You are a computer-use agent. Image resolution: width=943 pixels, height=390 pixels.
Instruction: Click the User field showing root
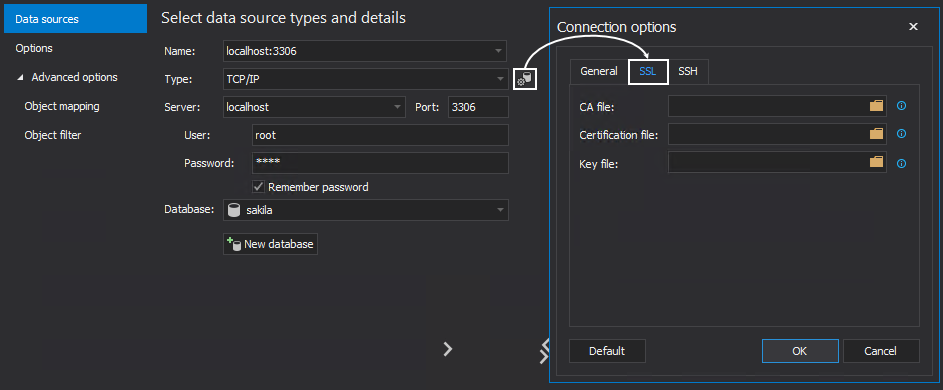point(381,135)
